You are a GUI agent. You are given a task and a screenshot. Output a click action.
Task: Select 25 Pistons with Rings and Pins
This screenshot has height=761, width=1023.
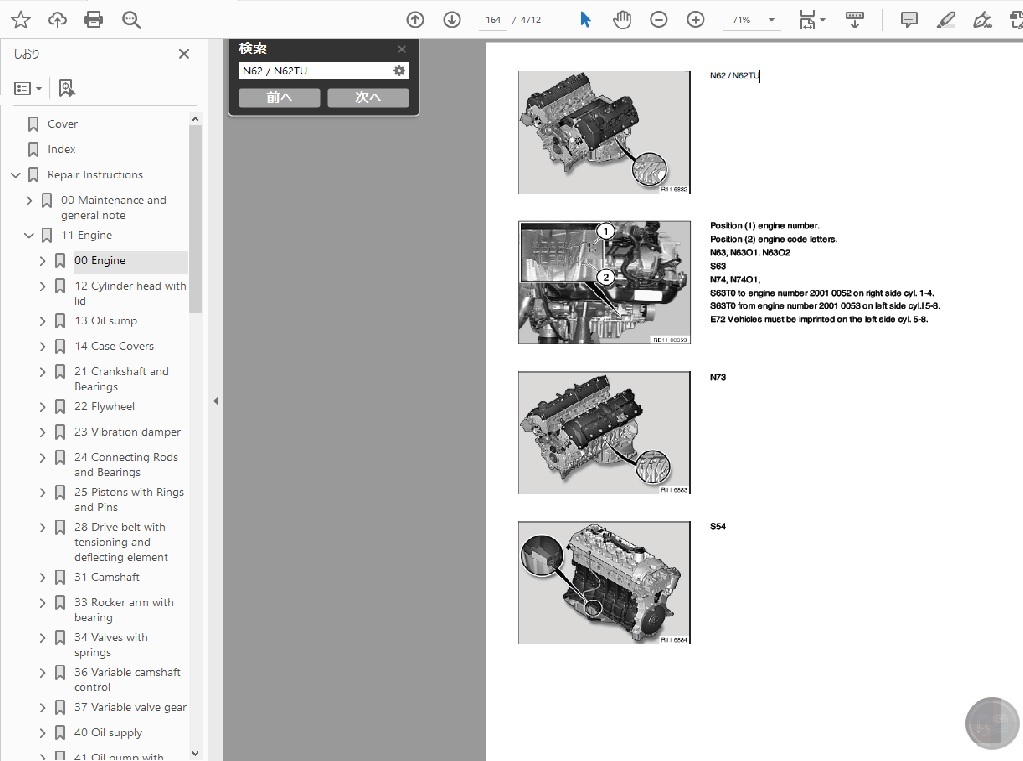pos(129,499)
